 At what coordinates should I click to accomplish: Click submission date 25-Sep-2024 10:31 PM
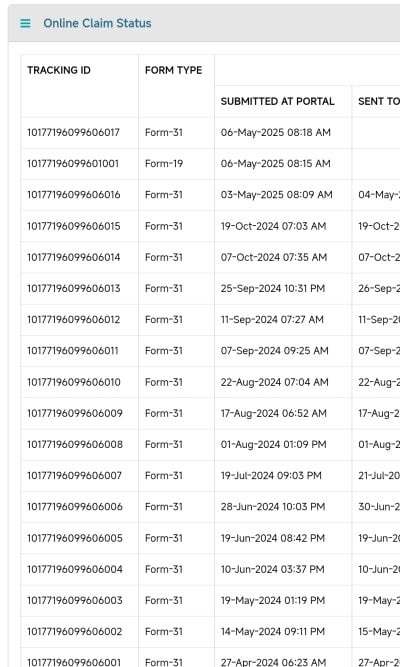(273, 288)
